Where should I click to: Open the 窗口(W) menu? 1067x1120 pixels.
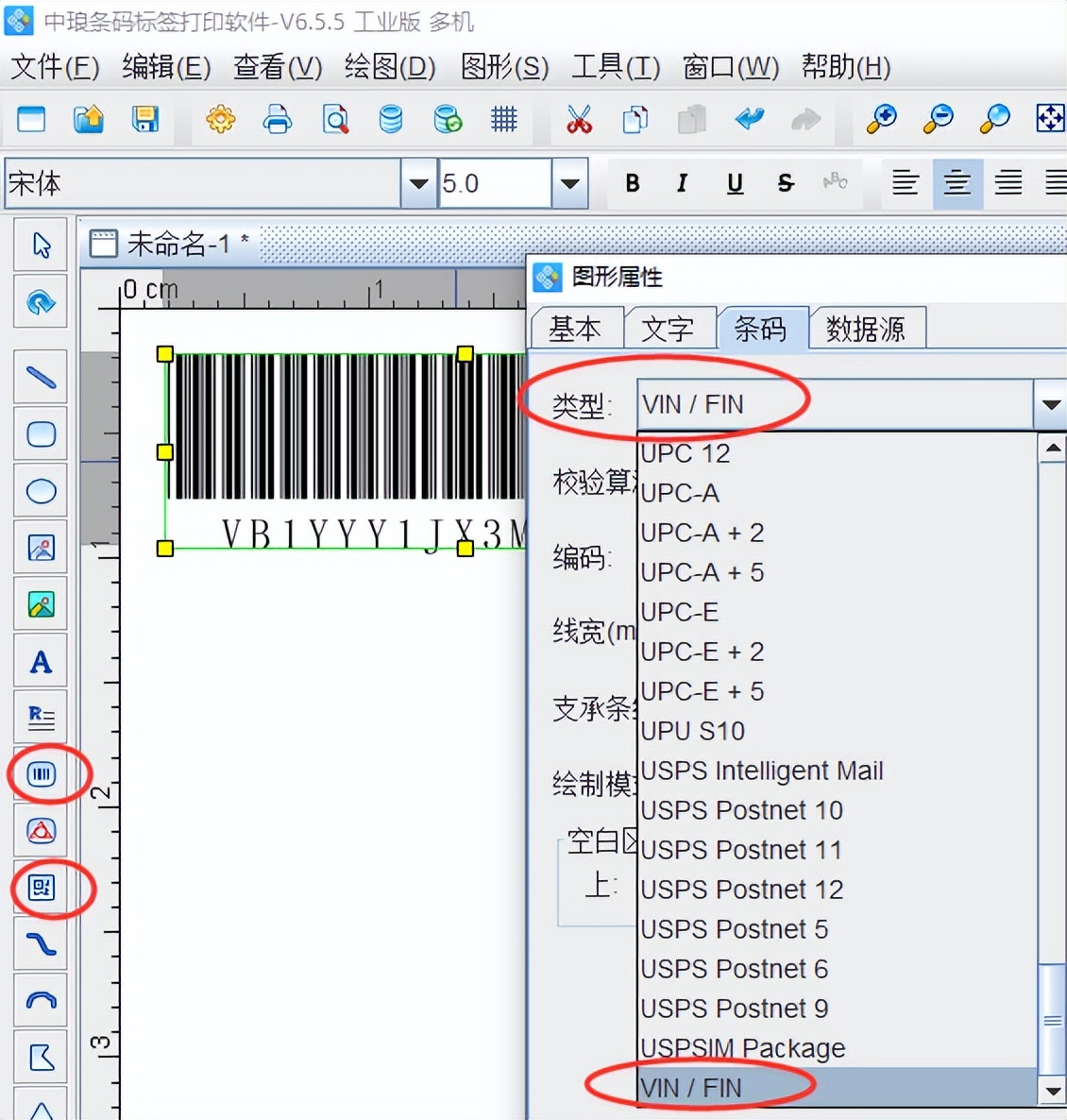coord(730,67)
